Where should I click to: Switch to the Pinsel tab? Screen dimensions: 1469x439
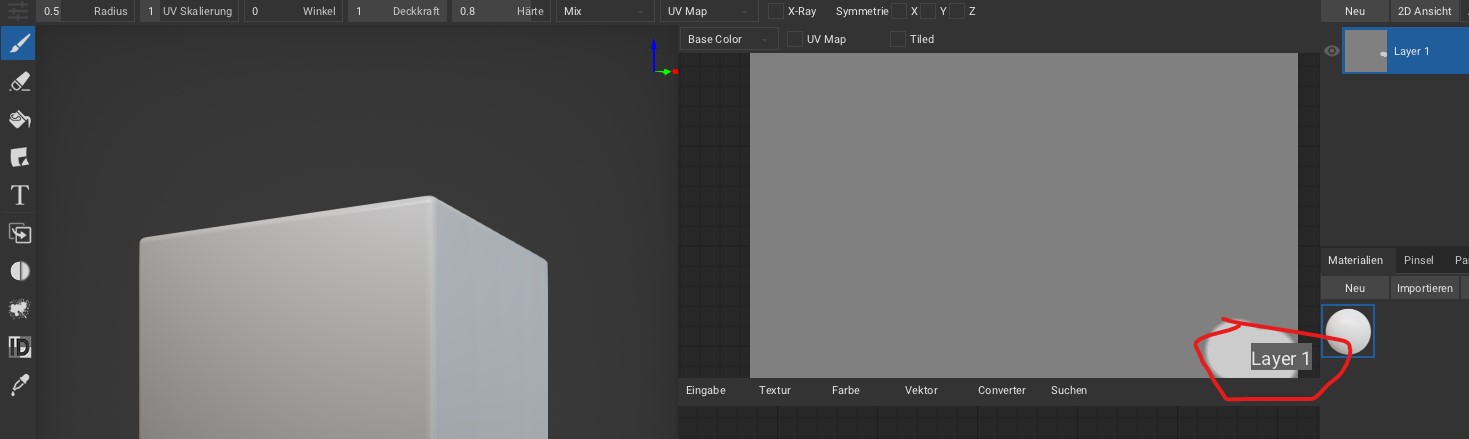pos(1418,260)
